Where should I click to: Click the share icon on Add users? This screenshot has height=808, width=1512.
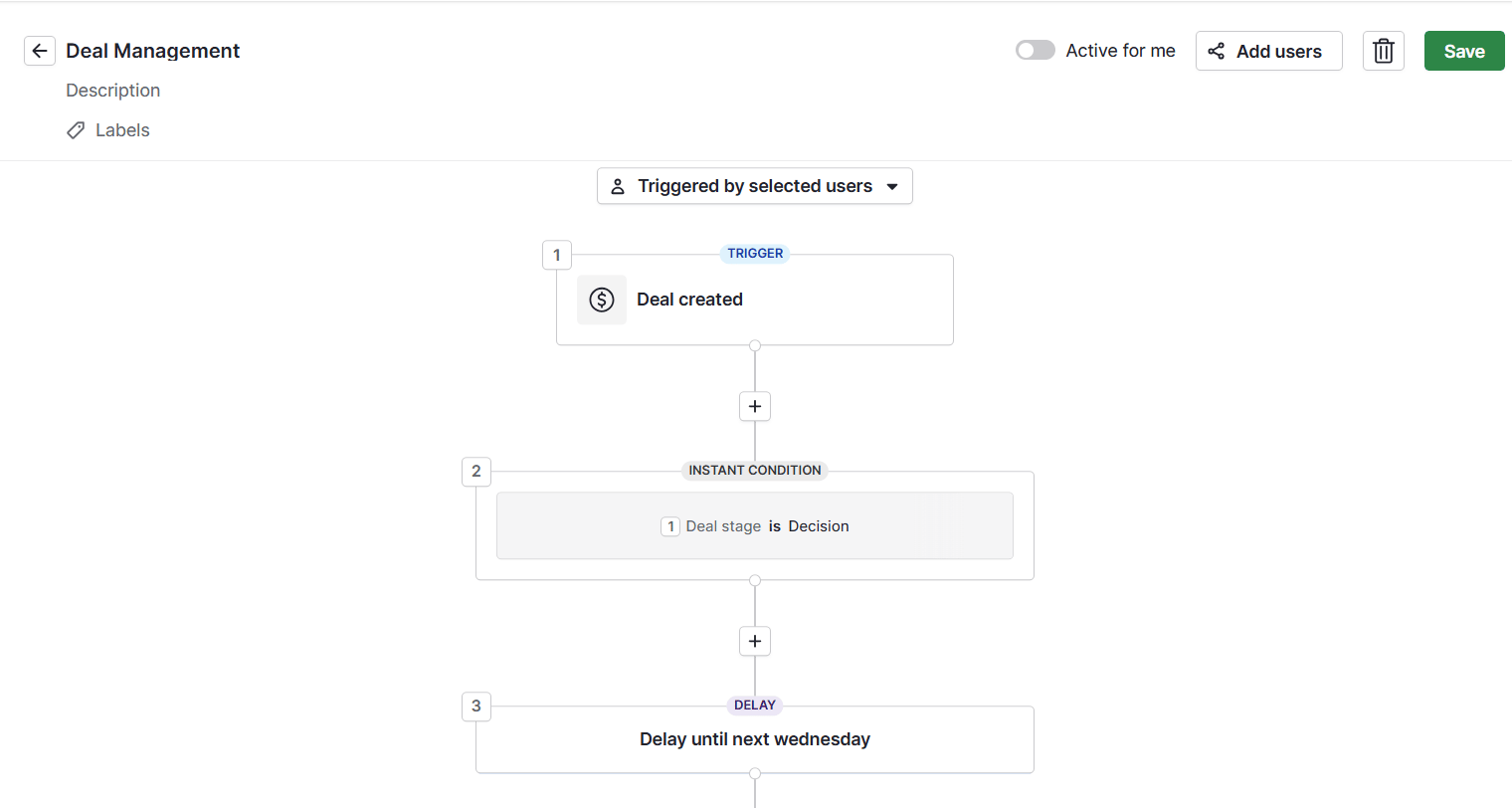point(1216,50)
